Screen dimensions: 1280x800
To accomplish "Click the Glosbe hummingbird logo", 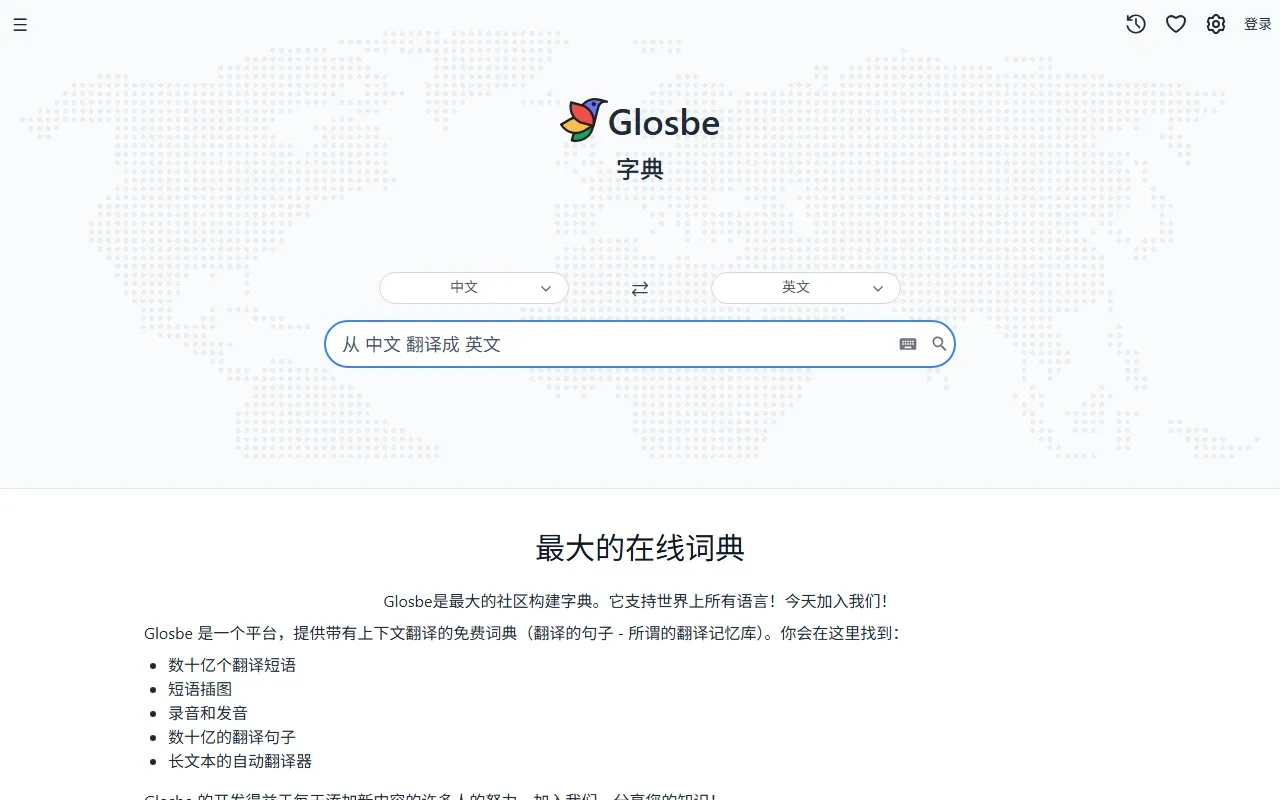I will pyautogui.click(x=583, y=118).
